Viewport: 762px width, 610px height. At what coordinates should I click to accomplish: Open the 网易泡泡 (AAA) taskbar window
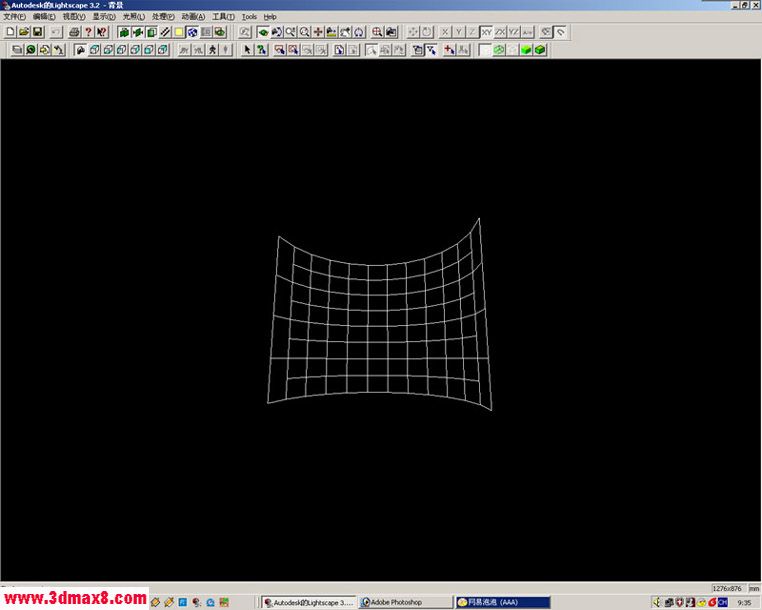click(x=503, y=602)
